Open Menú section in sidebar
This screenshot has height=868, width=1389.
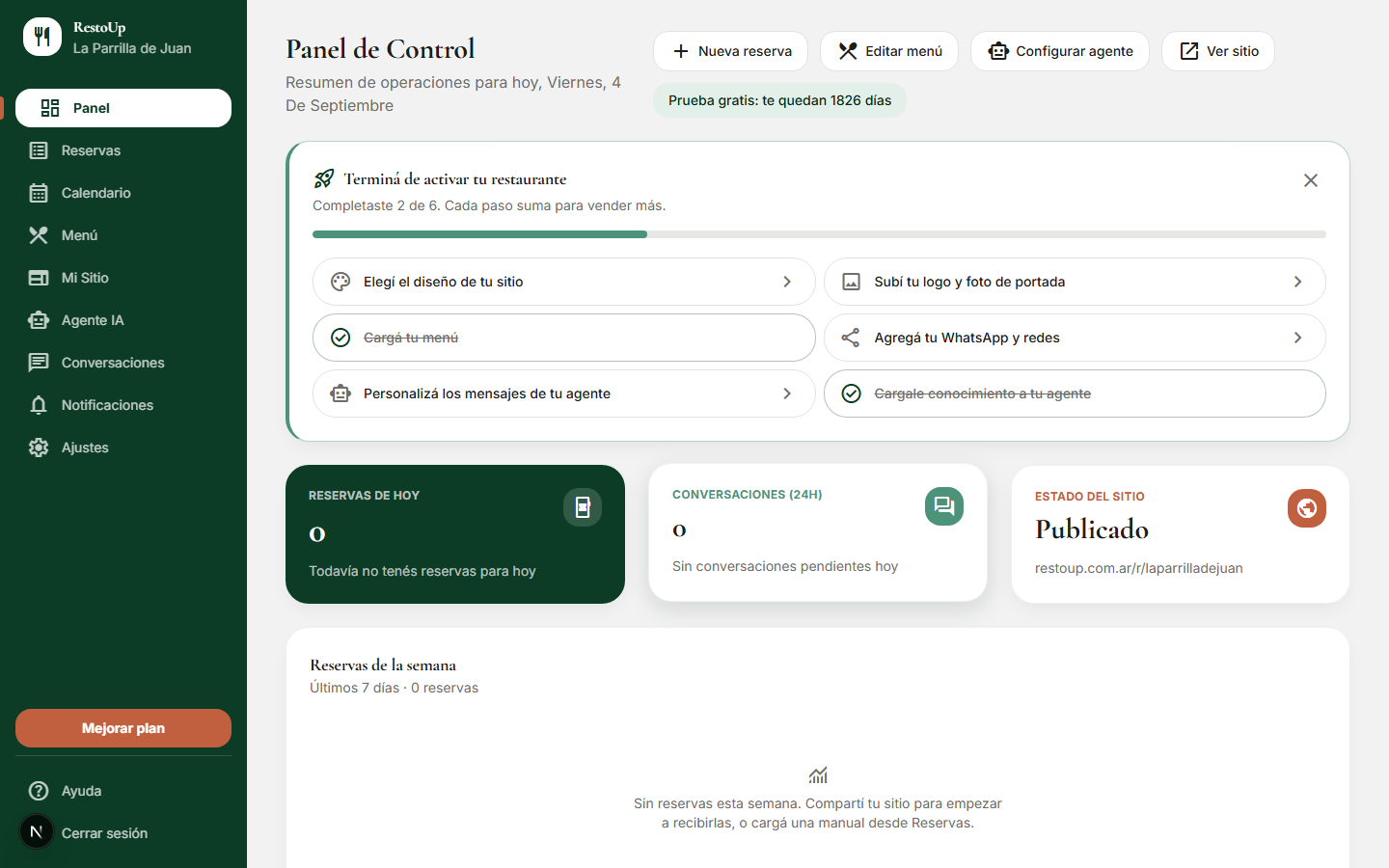point(123,235)
